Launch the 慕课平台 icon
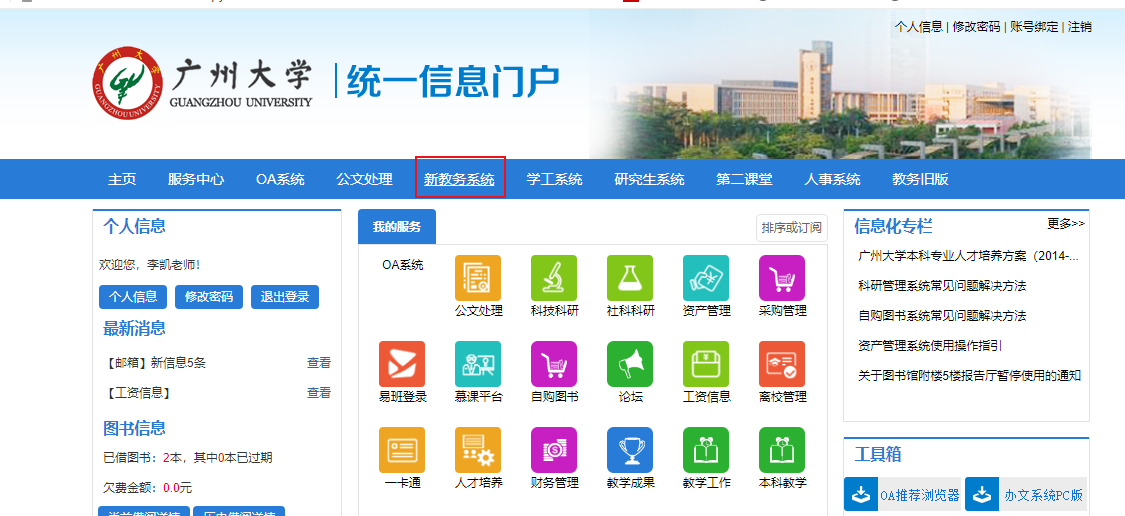 coord(478,364)
